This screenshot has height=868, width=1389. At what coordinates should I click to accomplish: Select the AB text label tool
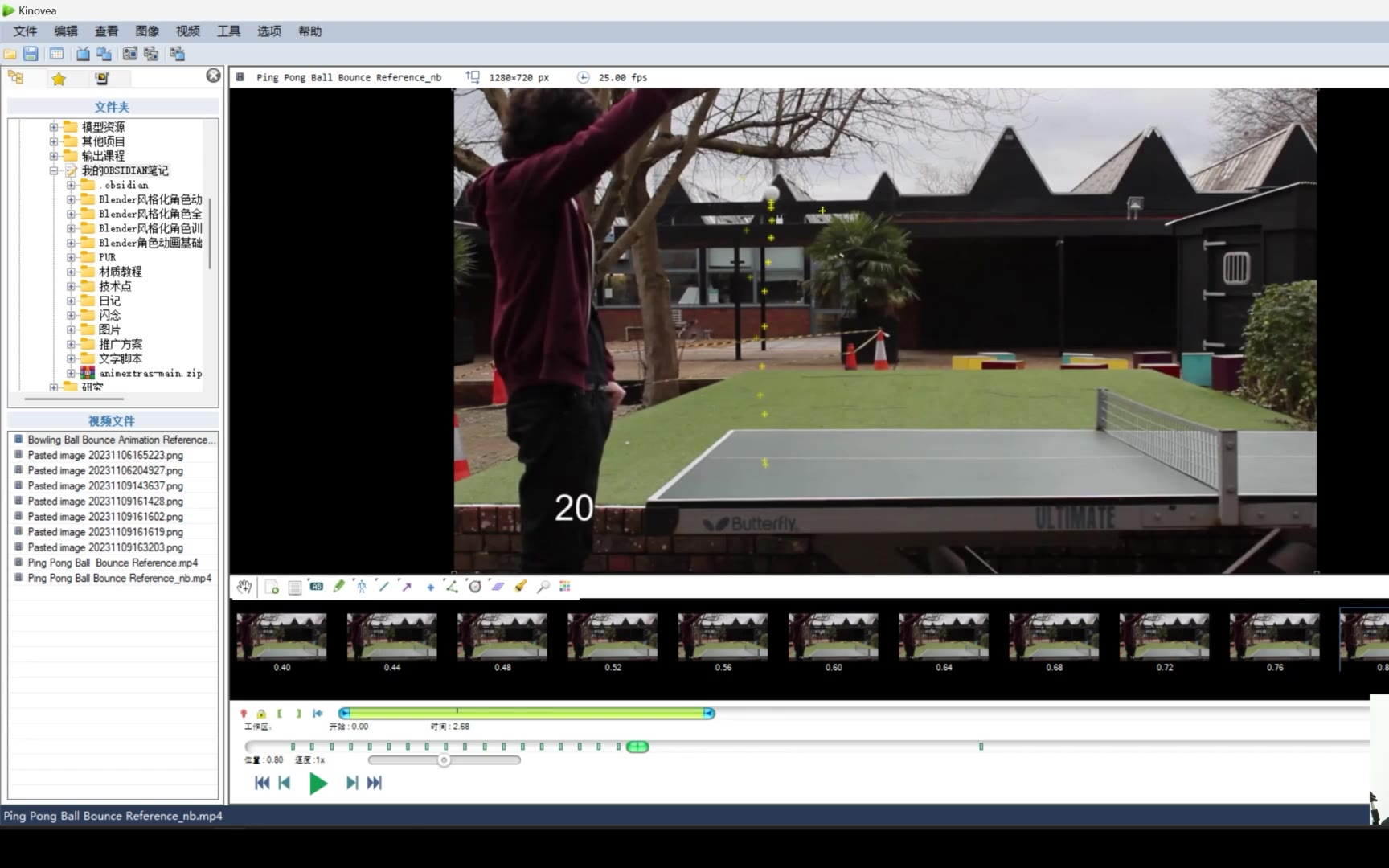coord(317,587)
